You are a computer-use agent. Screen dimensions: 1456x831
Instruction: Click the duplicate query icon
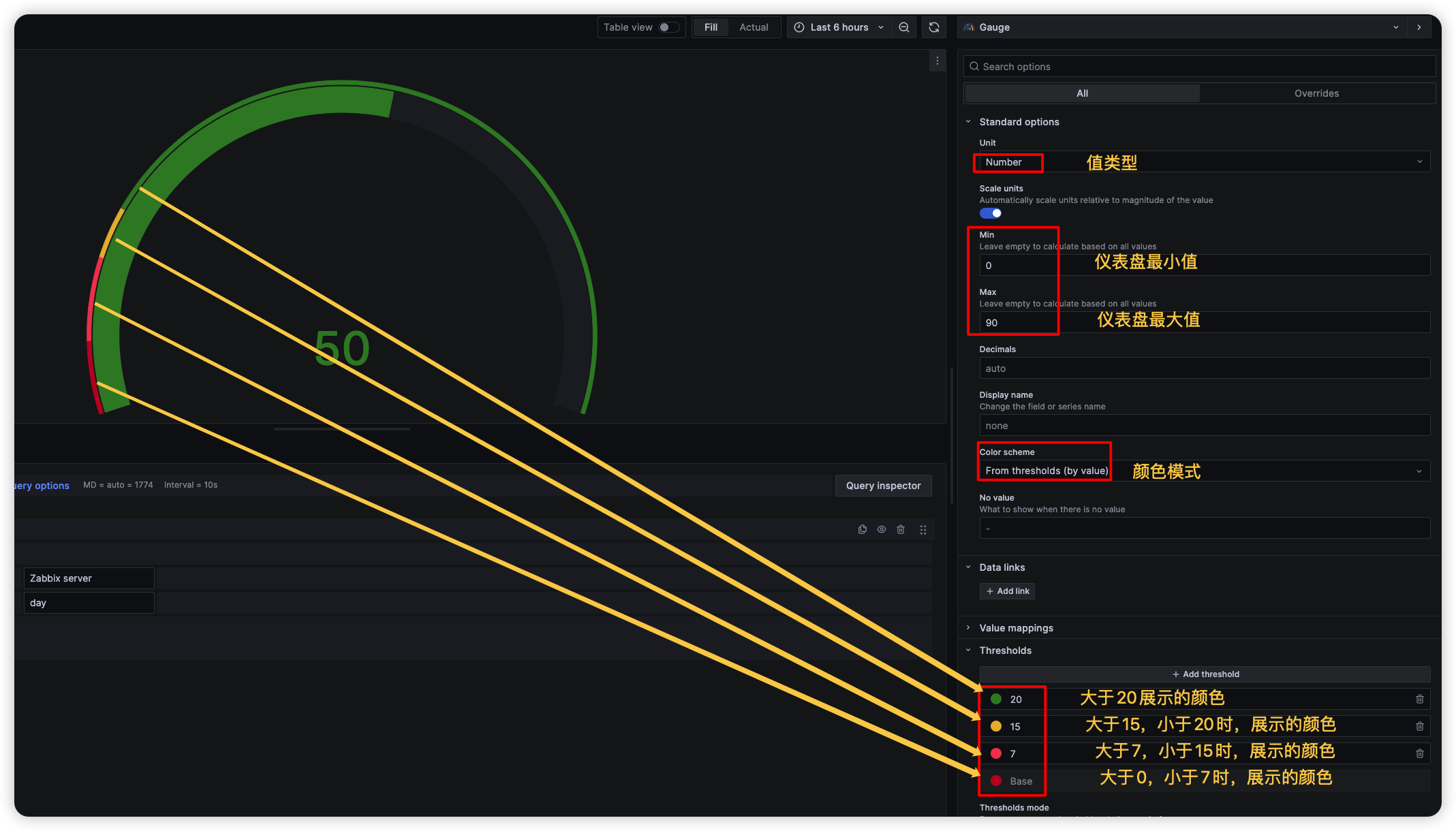click(x=863, y=529)
